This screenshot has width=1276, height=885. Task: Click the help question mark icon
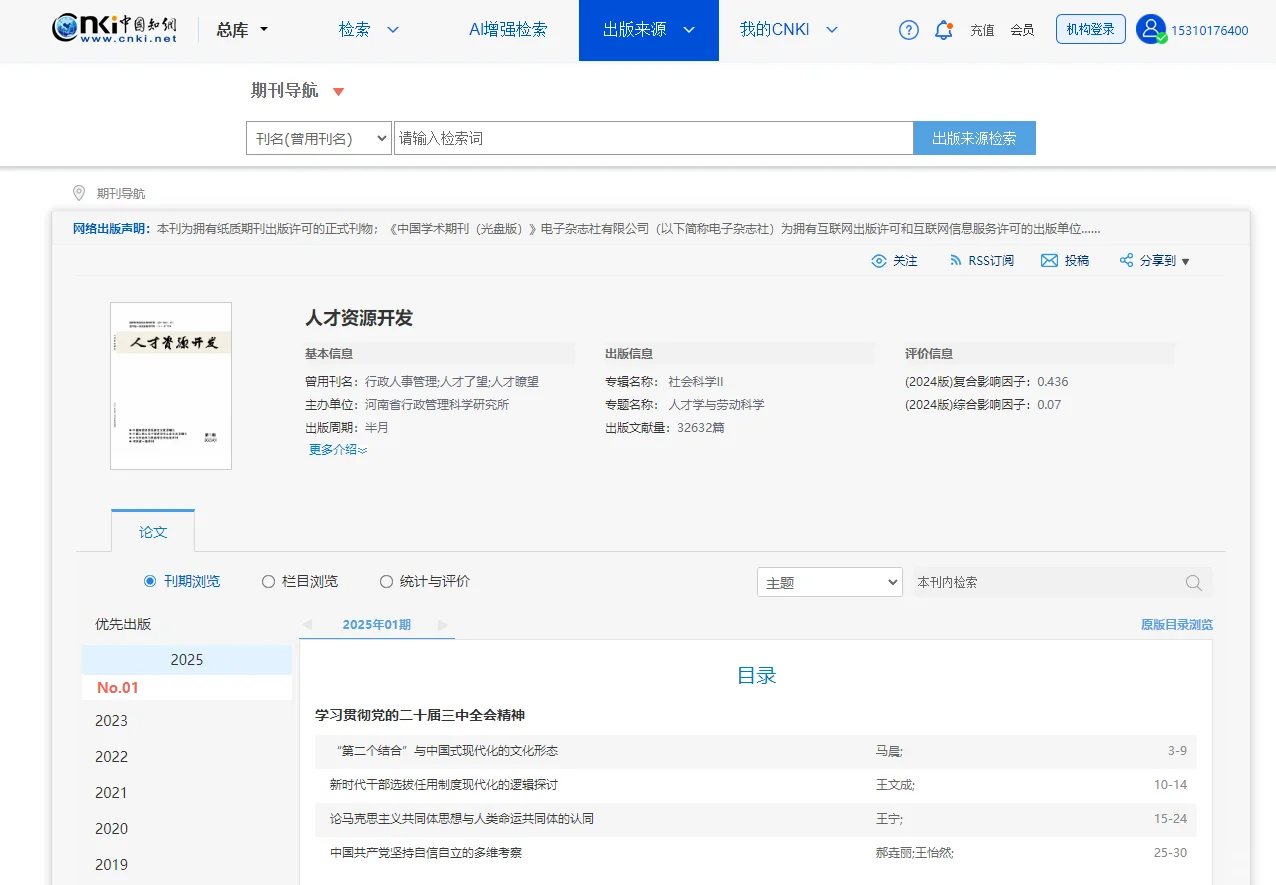coord(908,30)
